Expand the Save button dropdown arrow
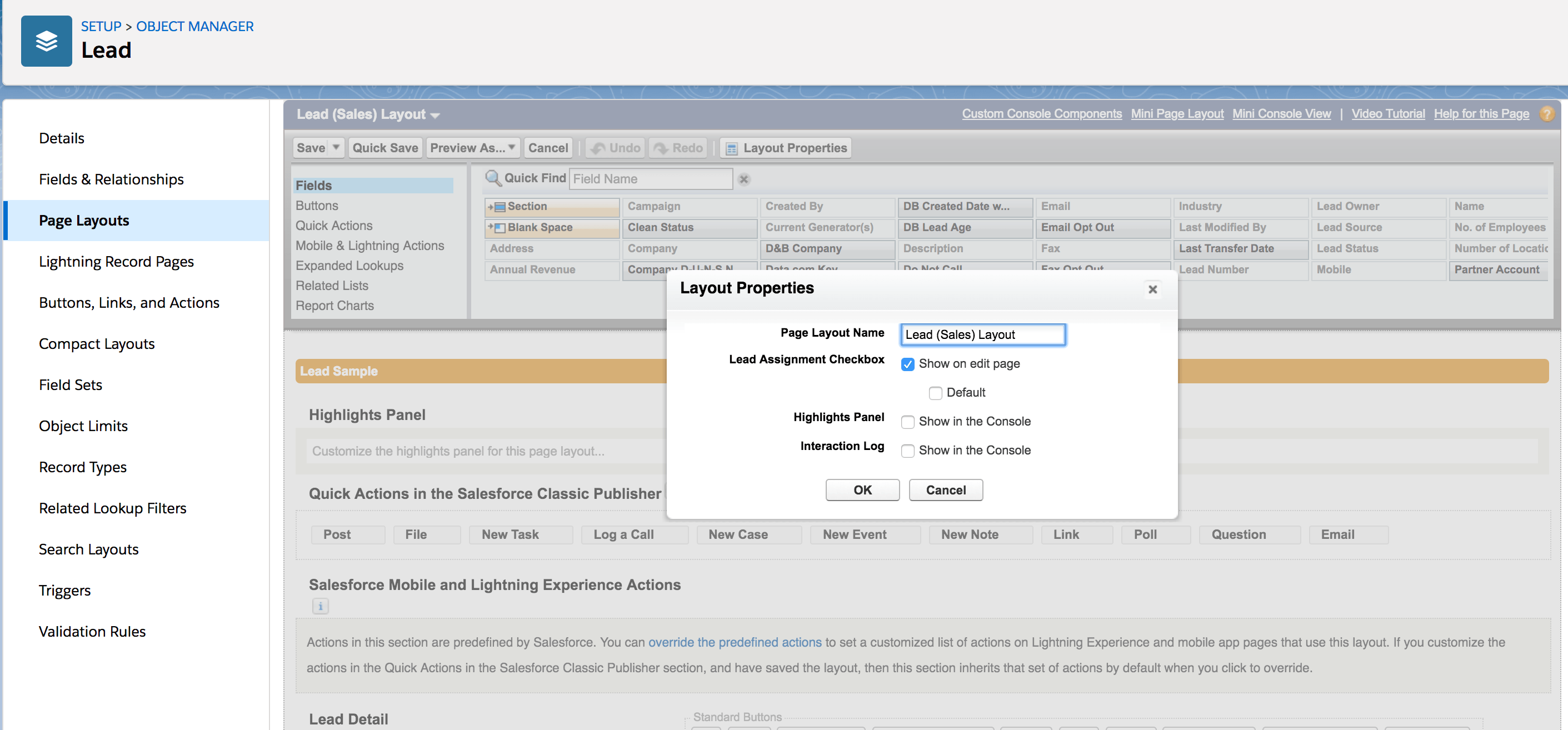The width and height of the screenshot is (1568, 730). pos(336,147)
